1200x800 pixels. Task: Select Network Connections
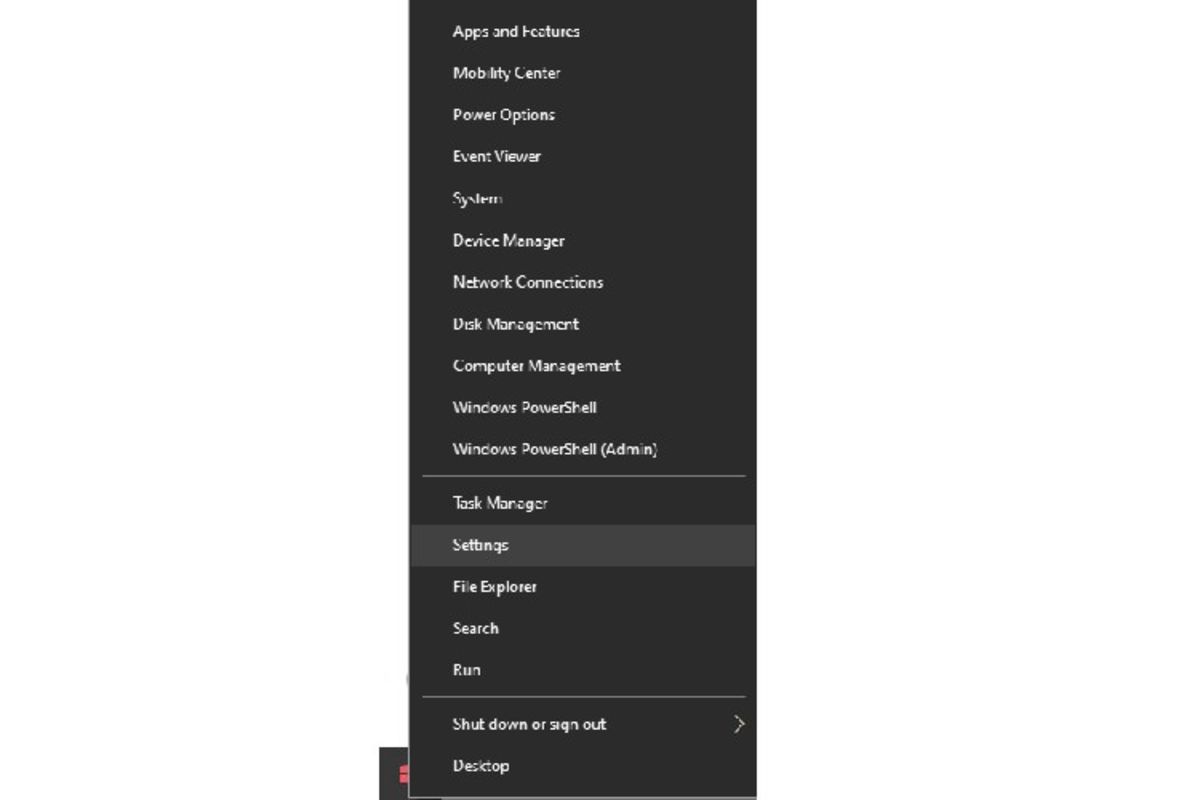[527, 282]
